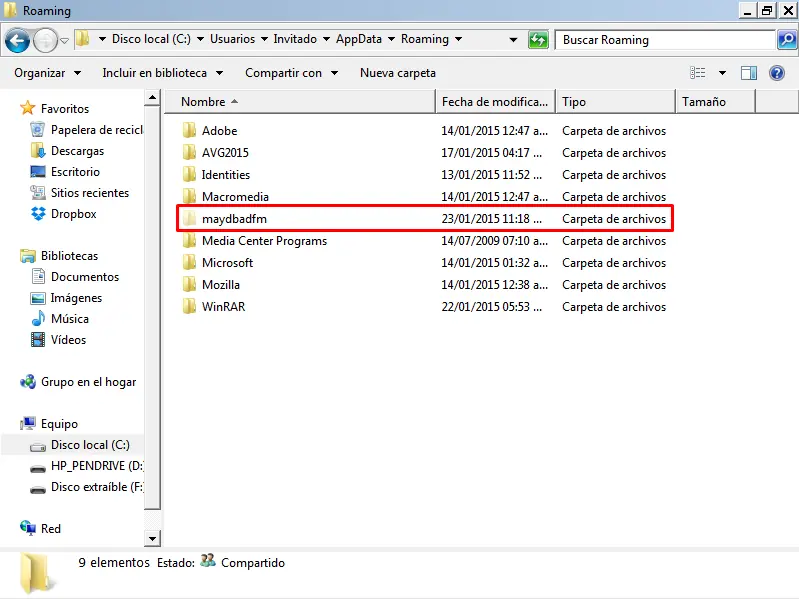Expand dropdown after Usuarios breadcrumb
The height and width of the screenshot is (599, 799).
[264, 39]
